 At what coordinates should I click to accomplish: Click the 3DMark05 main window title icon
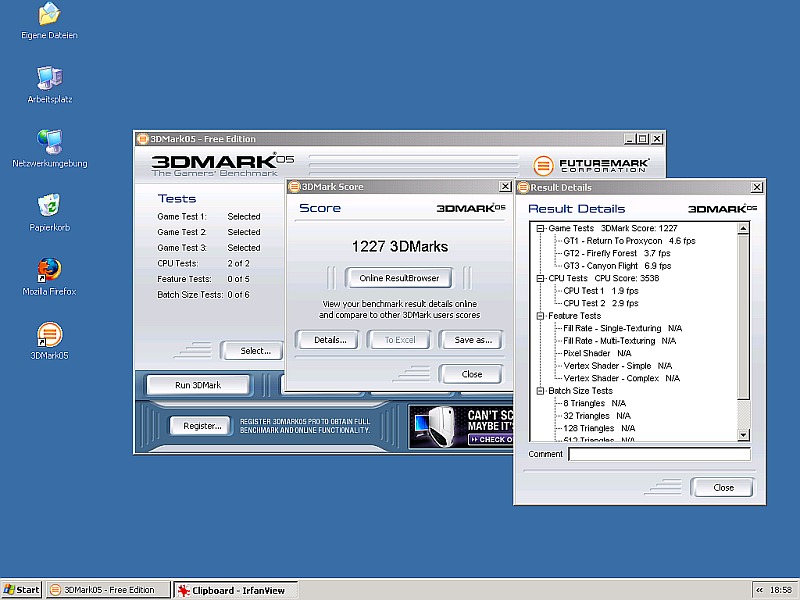coord(143,139)
